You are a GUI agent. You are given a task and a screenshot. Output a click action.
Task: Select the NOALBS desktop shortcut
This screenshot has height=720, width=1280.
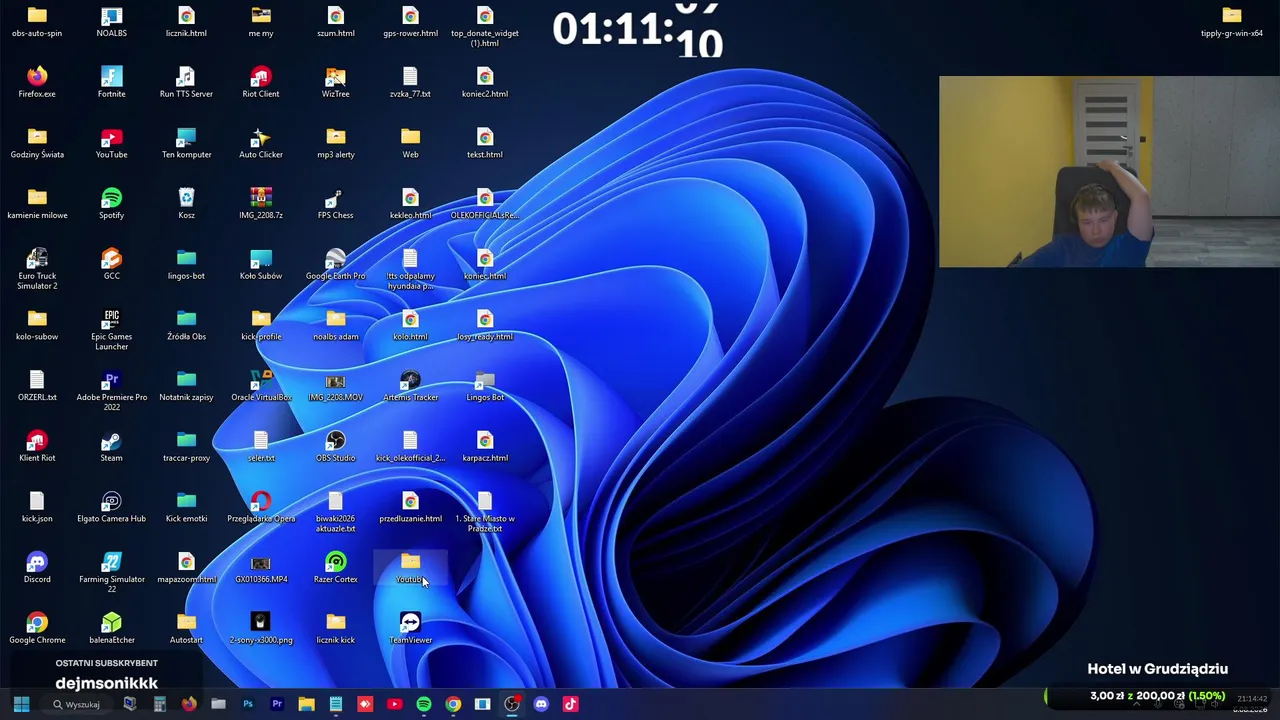pos(111,21)
